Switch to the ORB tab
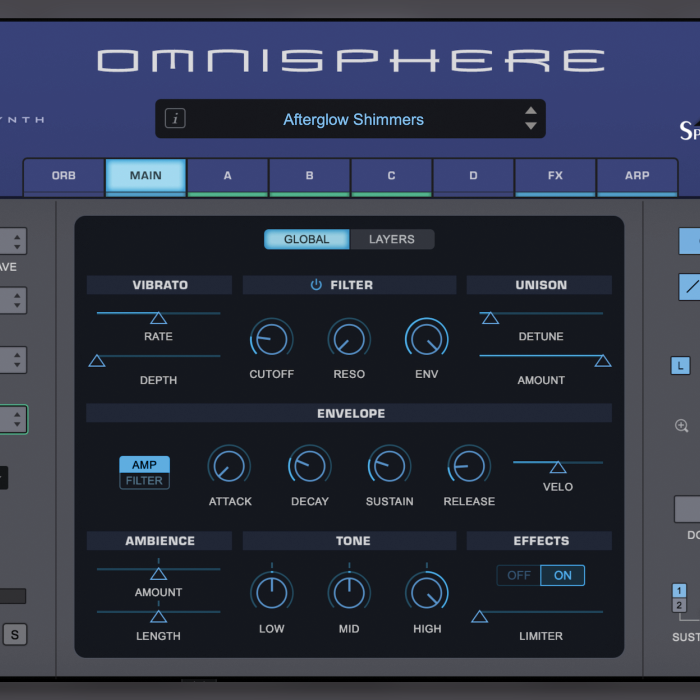The width and height of the screenshot is (700, 700). [63, 176]
